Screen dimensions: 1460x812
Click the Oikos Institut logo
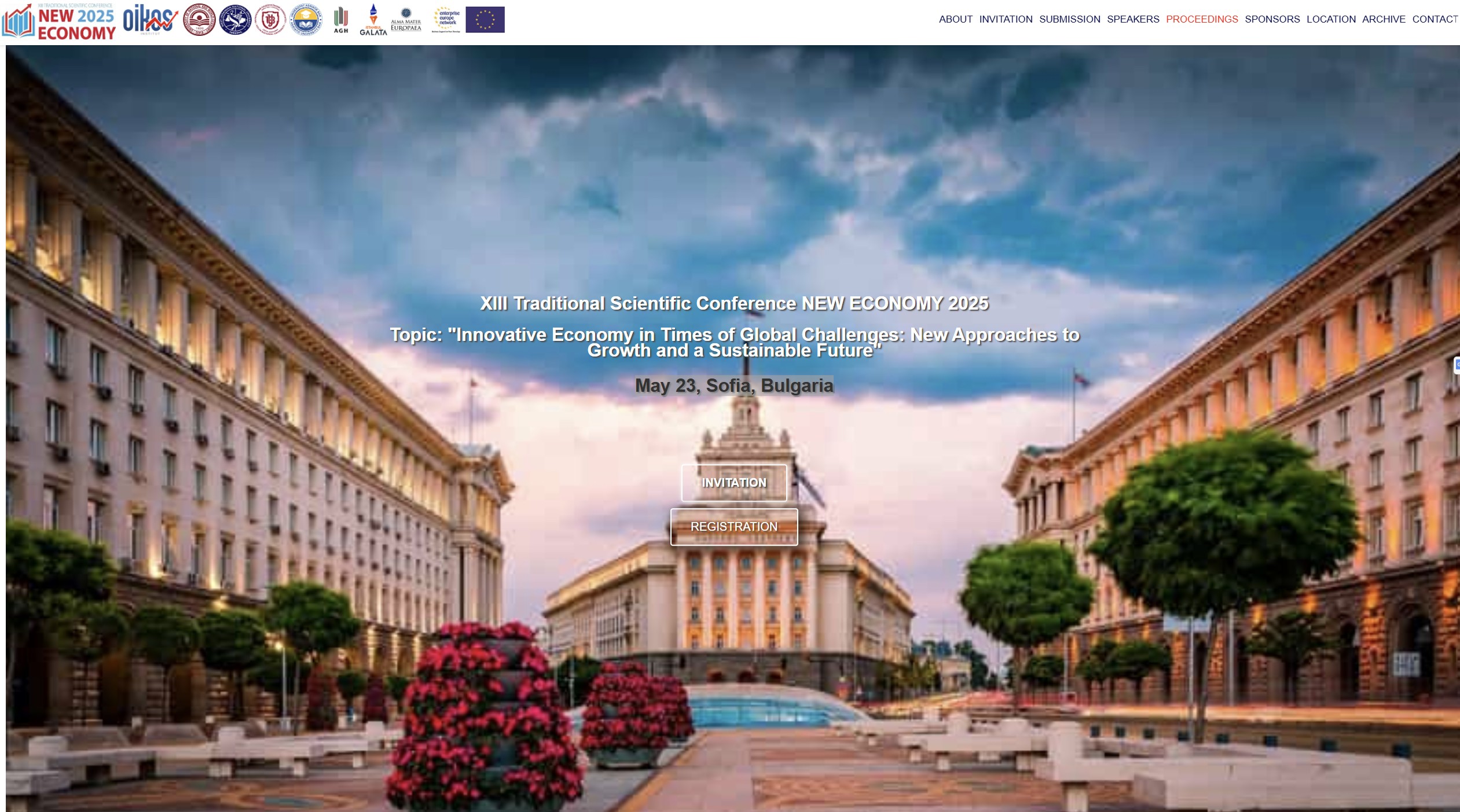150,20
